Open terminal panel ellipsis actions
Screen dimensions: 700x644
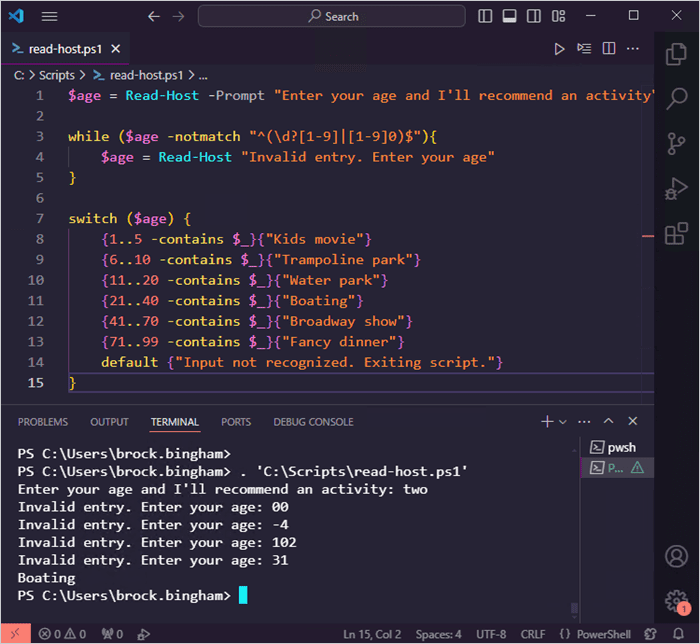click(584, 422)
